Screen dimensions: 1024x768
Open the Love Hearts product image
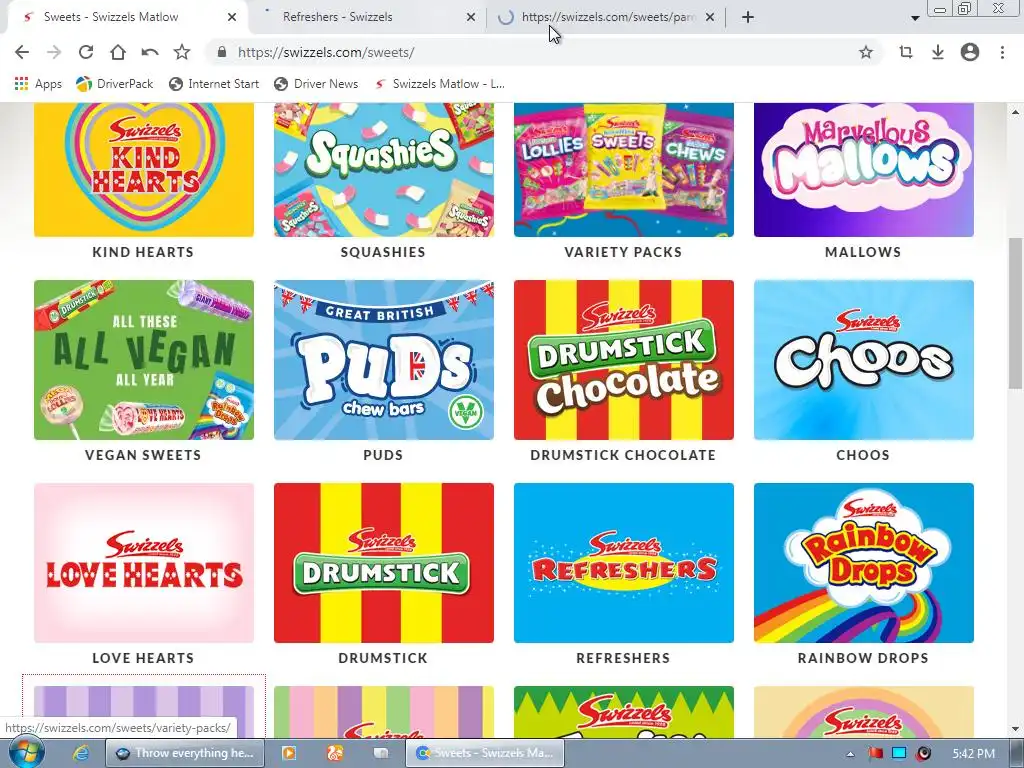[x=144, y=563]
